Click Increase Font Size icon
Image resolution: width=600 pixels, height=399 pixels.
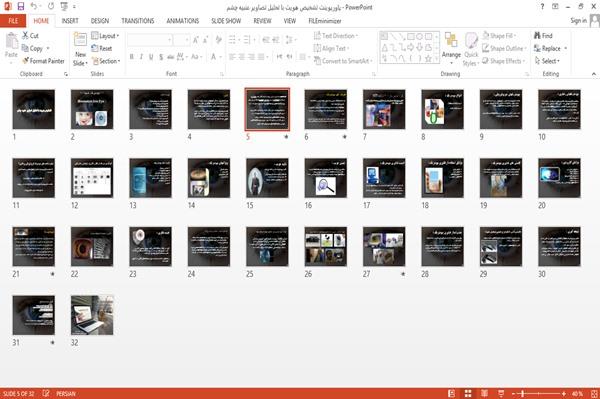point(196,39)
